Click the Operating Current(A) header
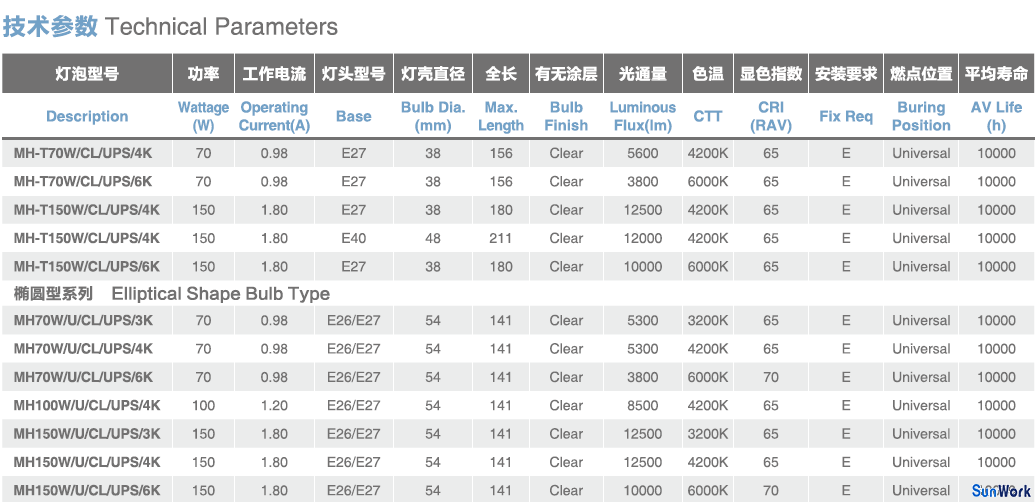The height and width of the screenshot is (502, 1036). [x=274, y=116]
